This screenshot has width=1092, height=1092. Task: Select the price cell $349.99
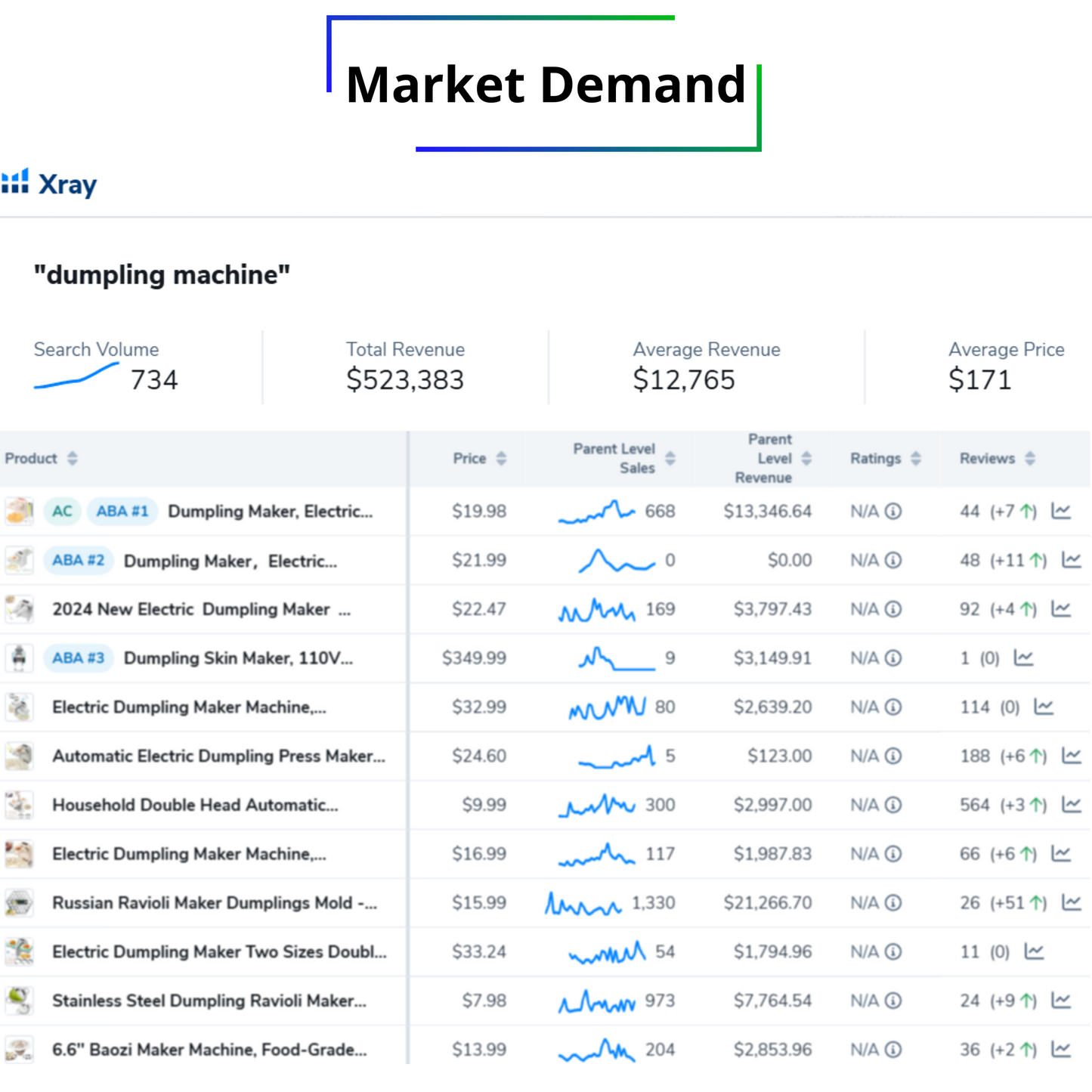pos(474,658)
